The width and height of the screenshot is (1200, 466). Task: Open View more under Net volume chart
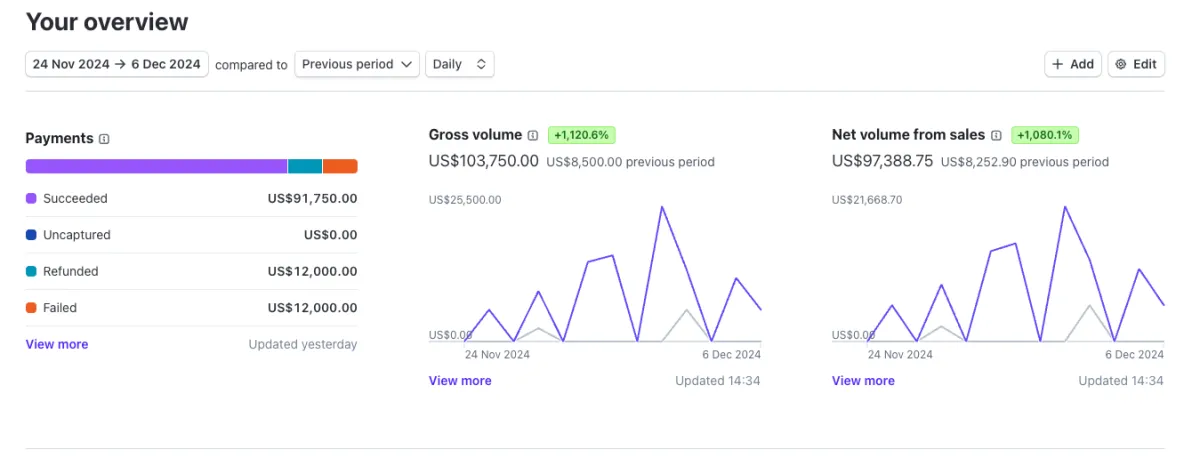(x=863, y=381)
